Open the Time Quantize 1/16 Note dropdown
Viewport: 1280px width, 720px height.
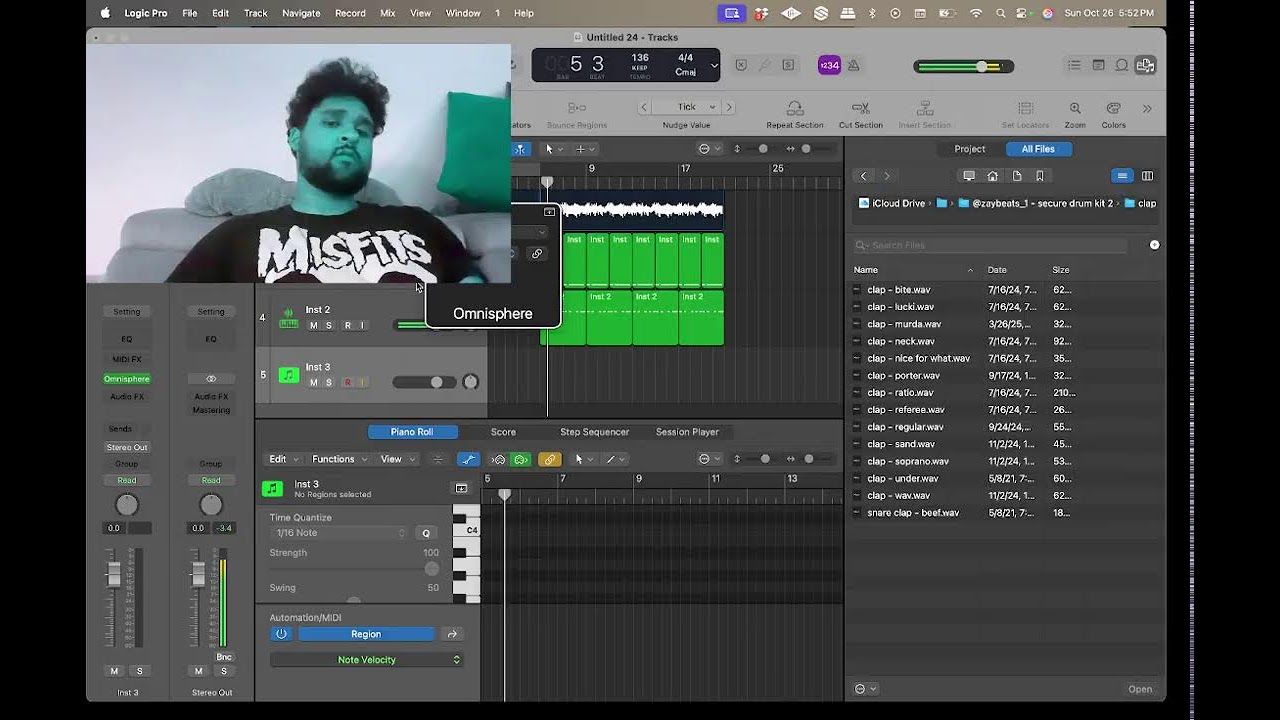(x=340, y=533)
